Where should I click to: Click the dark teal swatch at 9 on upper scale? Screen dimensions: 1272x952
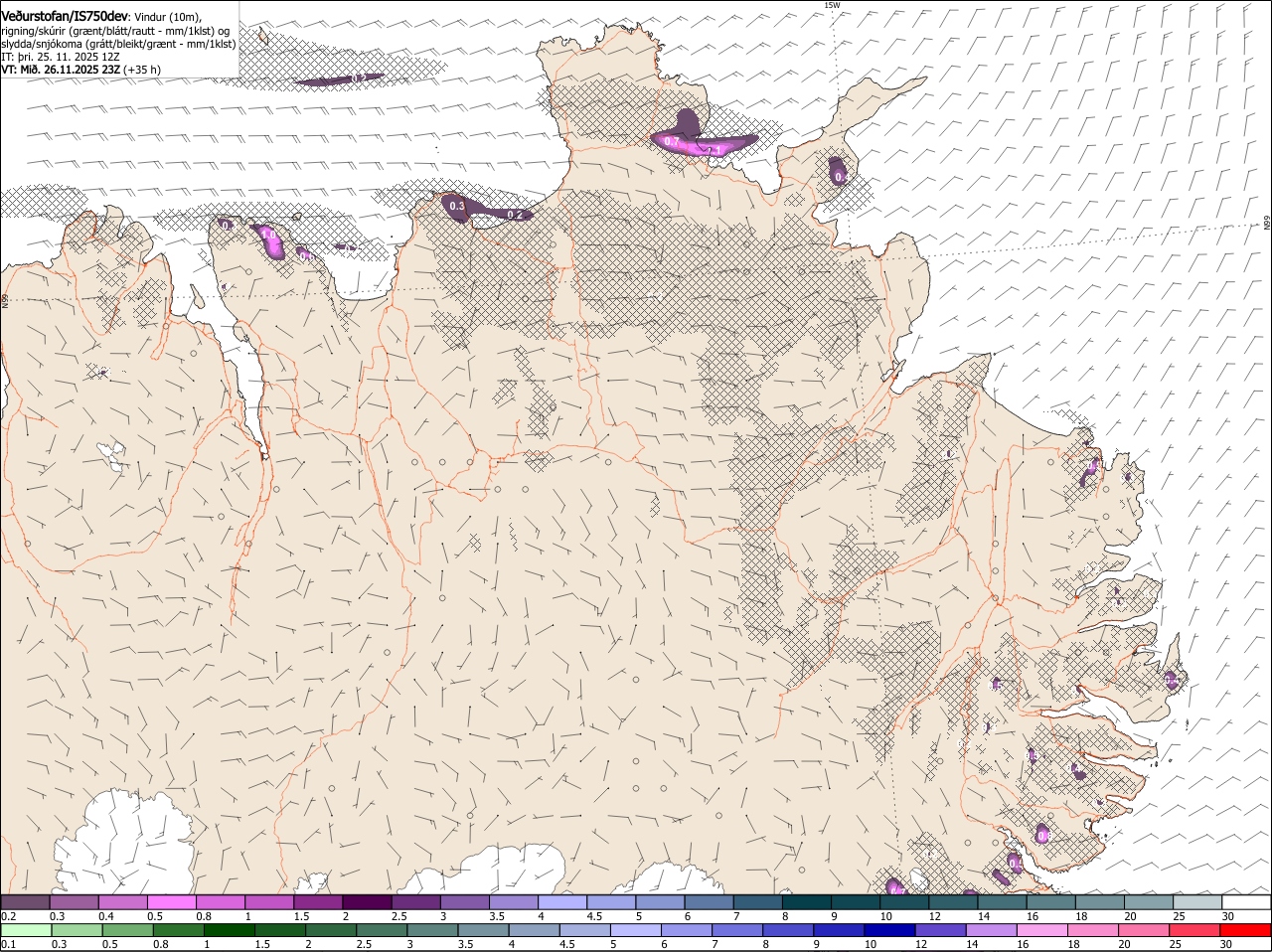[x=856, y=902]
